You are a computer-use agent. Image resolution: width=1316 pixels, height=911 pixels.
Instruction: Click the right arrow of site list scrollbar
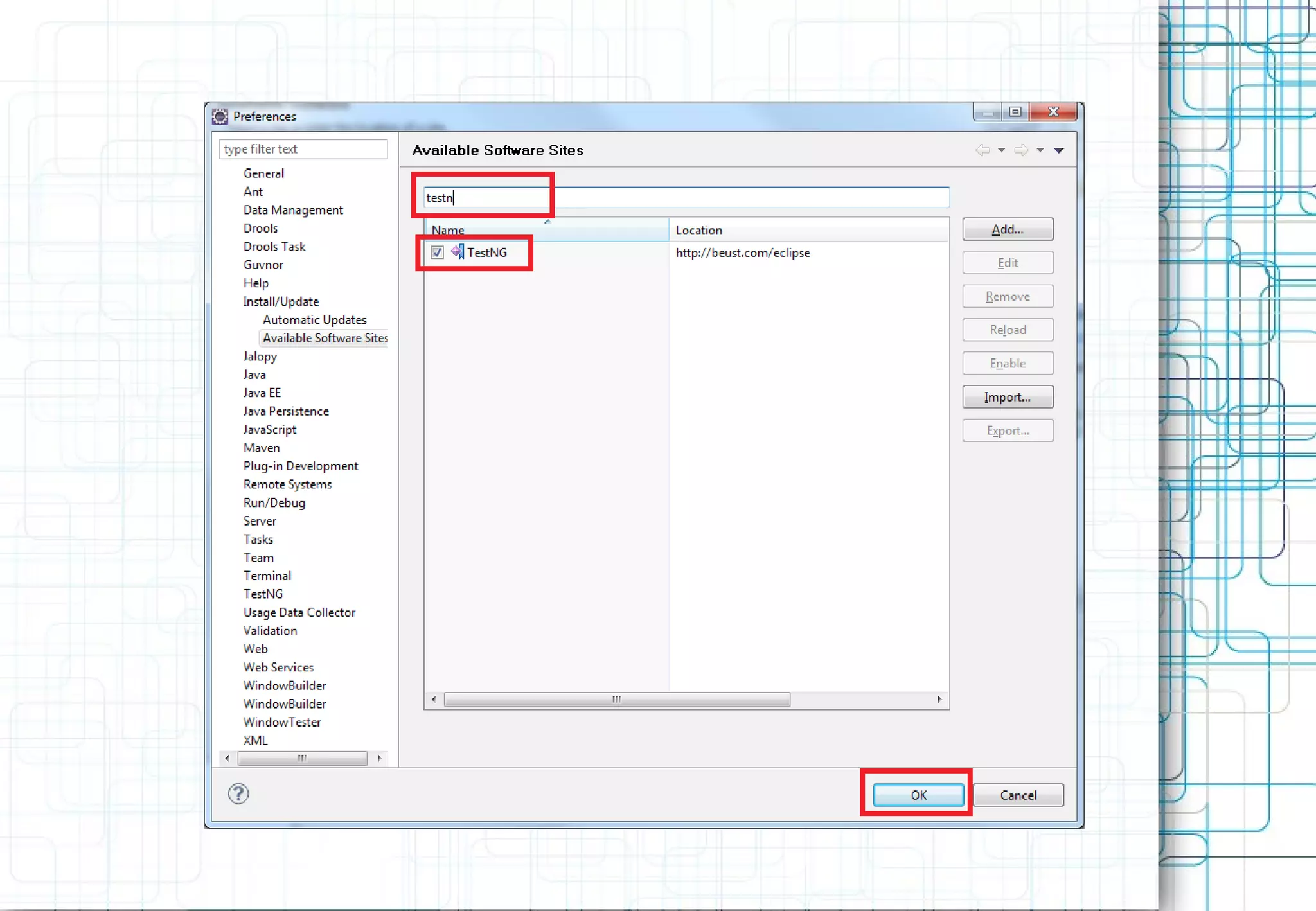point(939,699)
